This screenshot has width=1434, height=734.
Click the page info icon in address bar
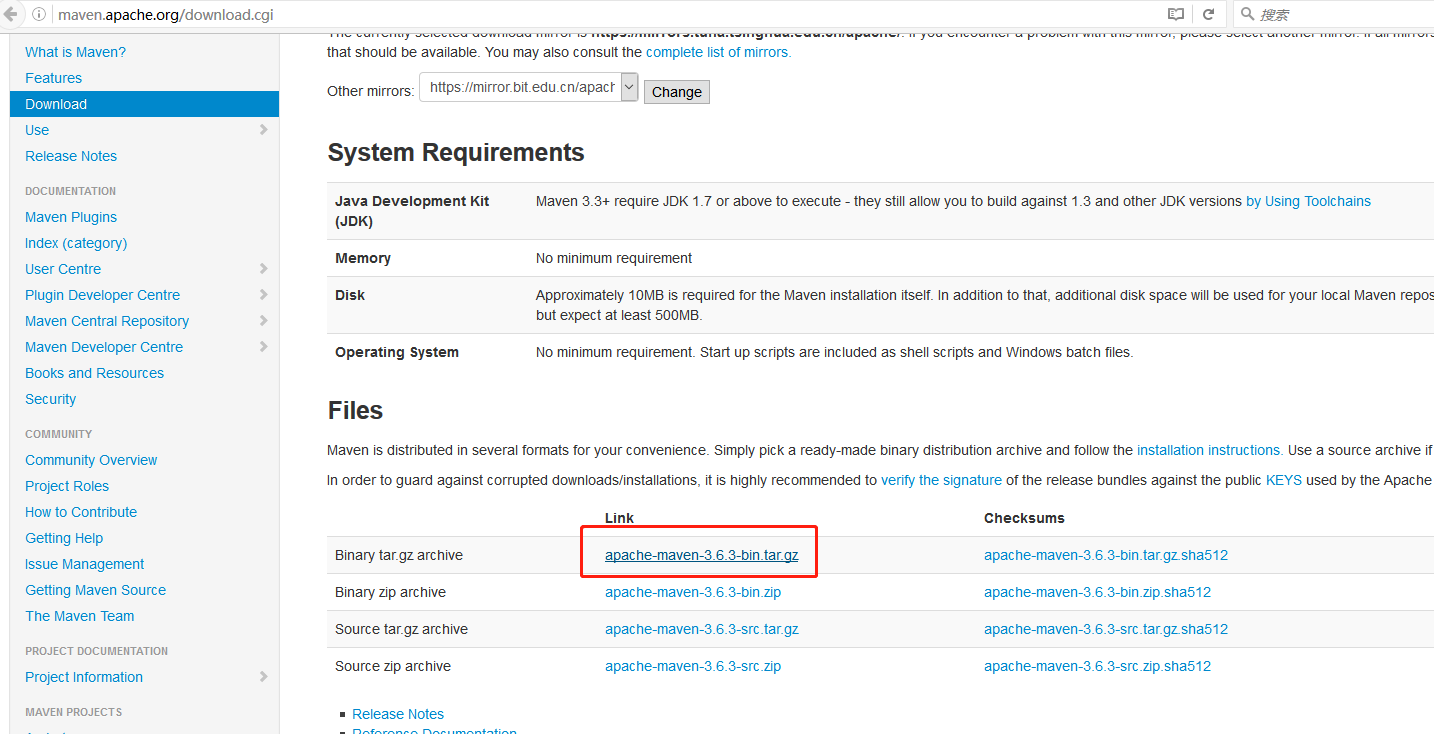[x=37, y=15]
